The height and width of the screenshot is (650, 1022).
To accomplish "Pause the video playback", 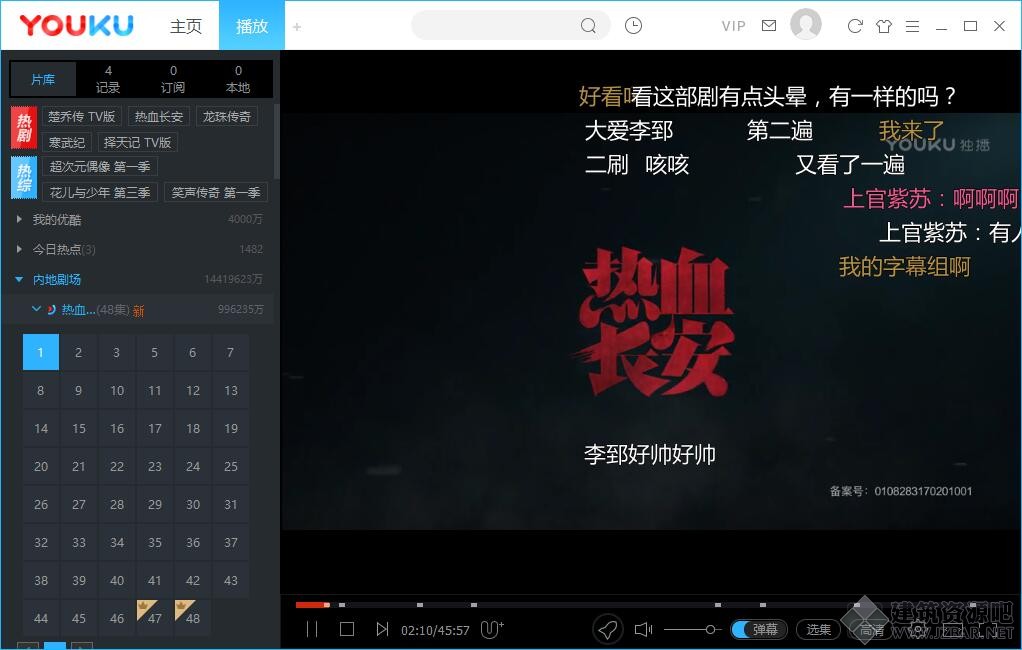I will (312, 629).
